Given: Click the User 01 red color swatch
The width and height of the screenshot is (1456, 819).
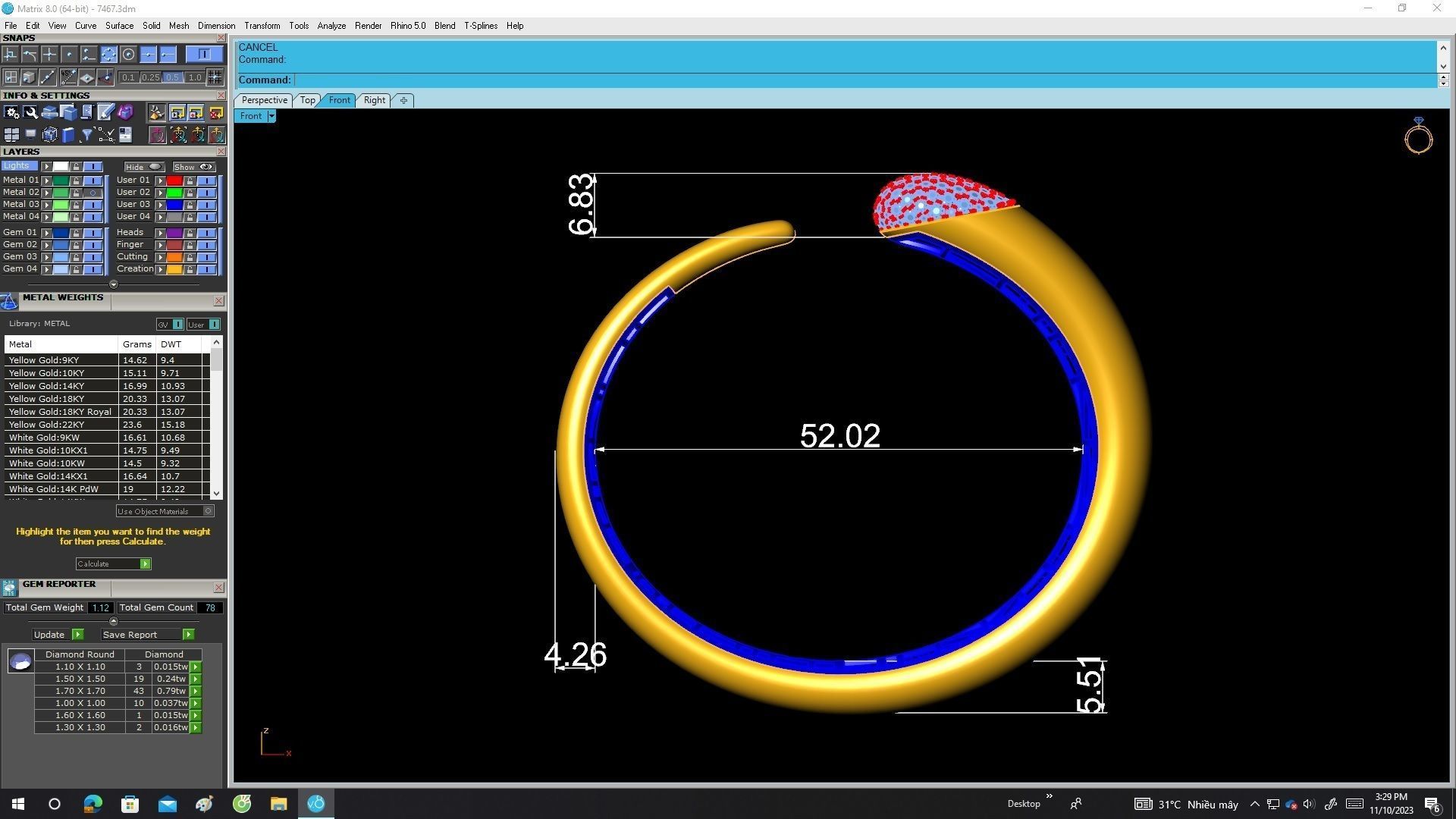Looking at the screenshot, I should [174, 180].
